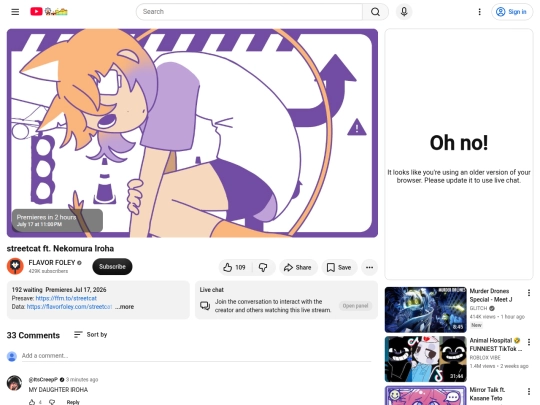Screen dimensions: 540x405
Task: Like the video with thumbs up
Action: click(x=234, y=267)
